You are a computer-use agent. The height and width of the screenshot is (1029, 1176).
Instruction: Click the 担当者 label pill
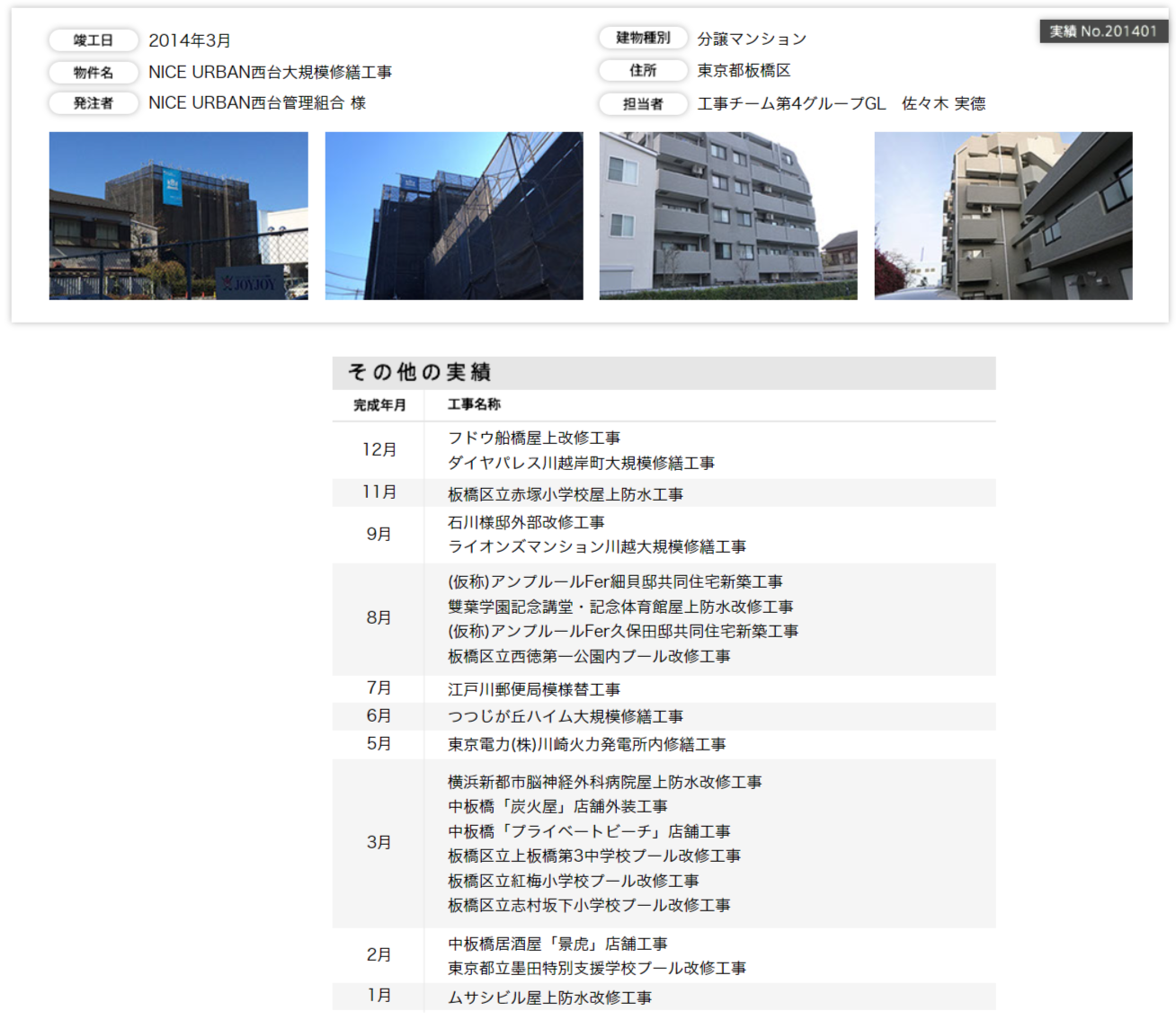click(x=643, y=103)
